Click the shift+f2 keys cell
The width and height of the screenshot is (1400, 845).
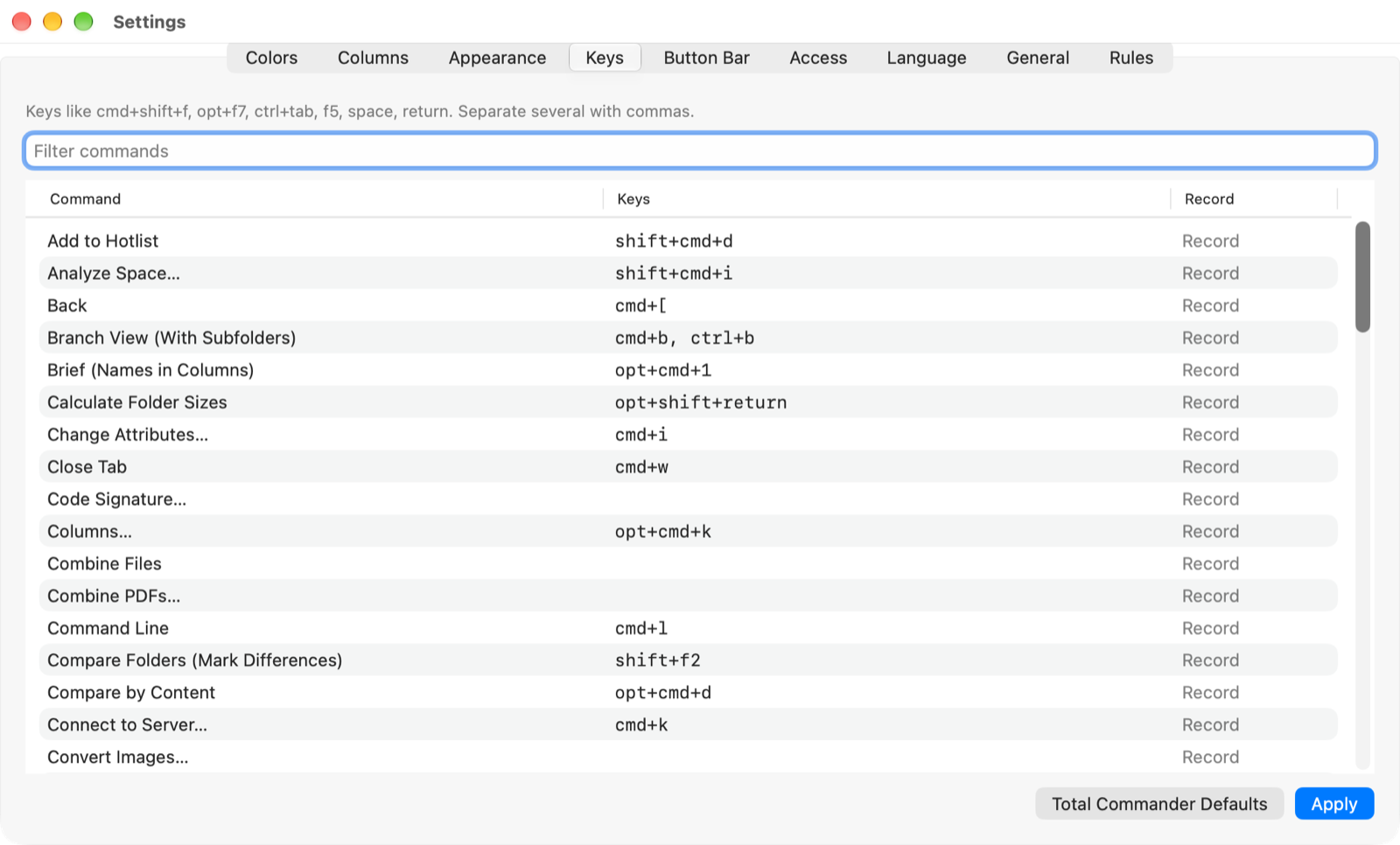[658, 660]
